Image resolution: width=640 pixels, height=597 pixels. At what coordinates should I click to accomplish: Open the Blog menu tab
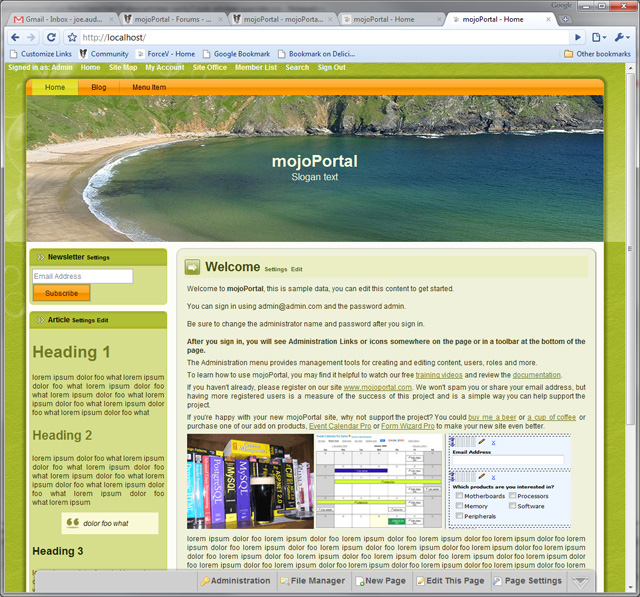pyautogui.click(x=99, y=87)
